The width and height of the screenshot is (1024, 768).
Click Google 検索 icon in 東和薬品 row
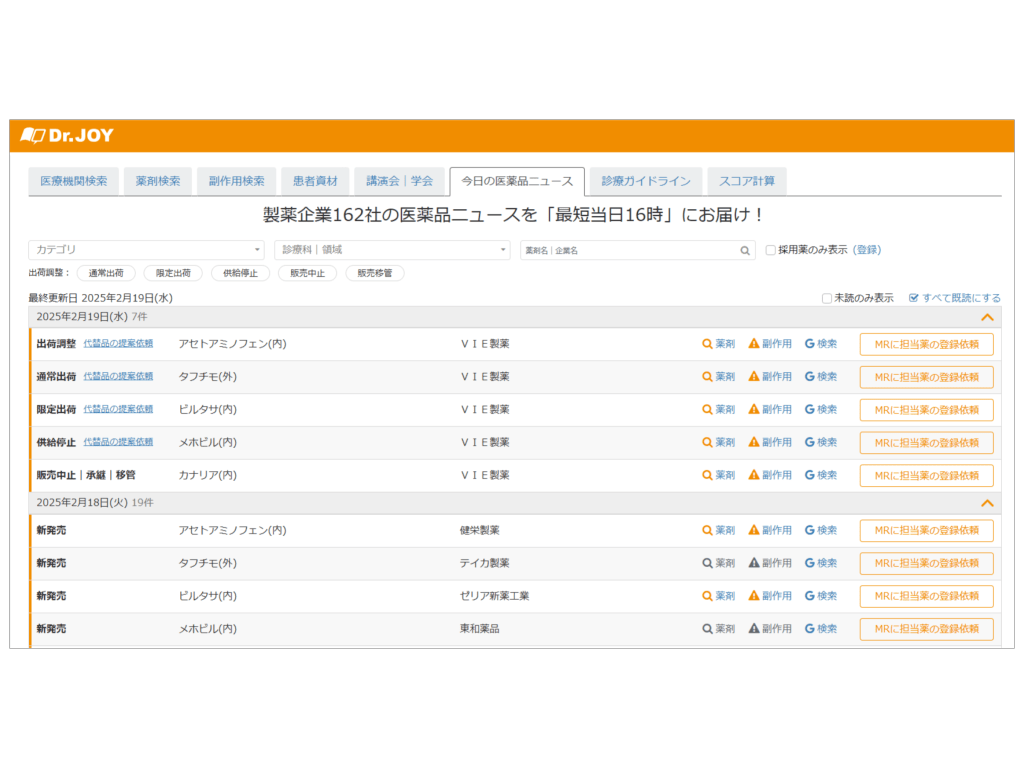coord(810,629)
